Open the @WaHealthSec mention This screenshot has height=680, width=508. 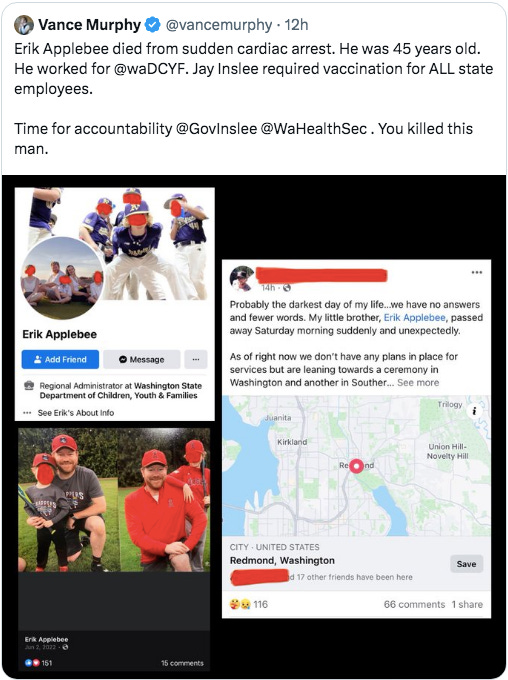314,129
